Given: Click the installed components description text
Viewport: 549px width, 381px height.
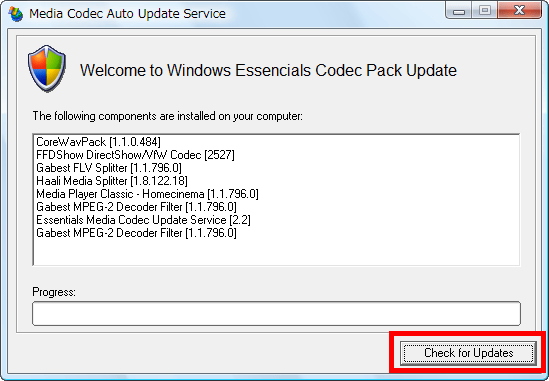Looking at the screenshot, I should [168, 116].
